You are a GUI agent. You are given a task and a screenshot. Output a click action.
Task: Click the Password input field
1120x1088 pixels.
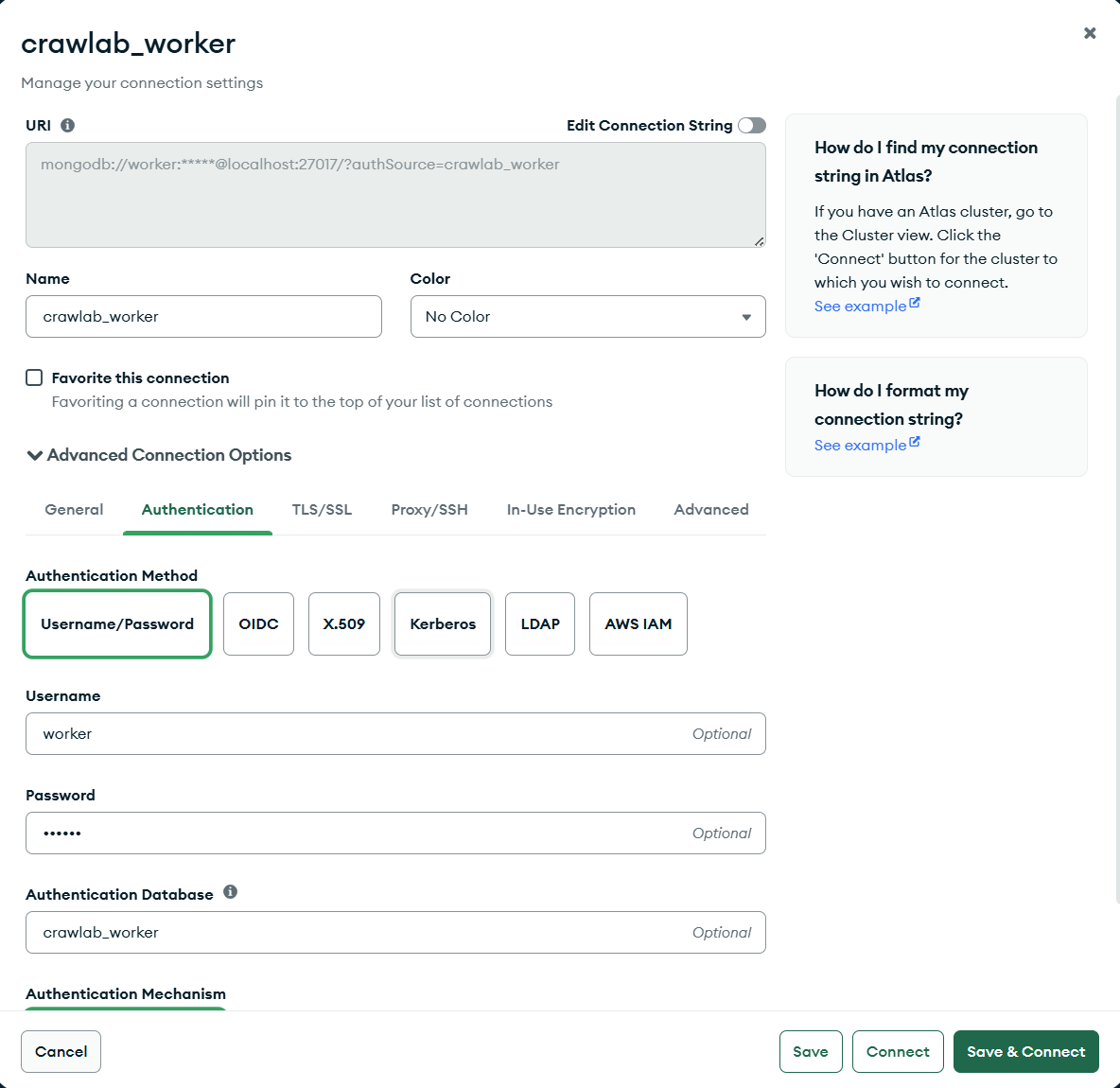click(x=395, y=833)
